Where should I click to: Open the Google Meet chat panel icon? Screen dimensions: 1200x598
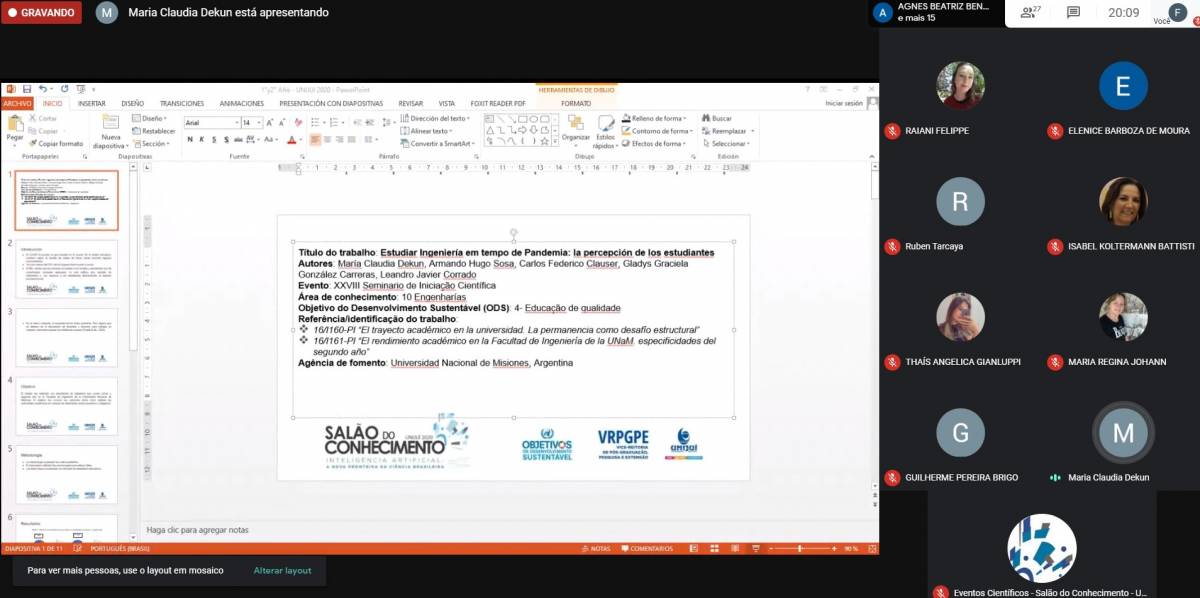coord(1073,12)
